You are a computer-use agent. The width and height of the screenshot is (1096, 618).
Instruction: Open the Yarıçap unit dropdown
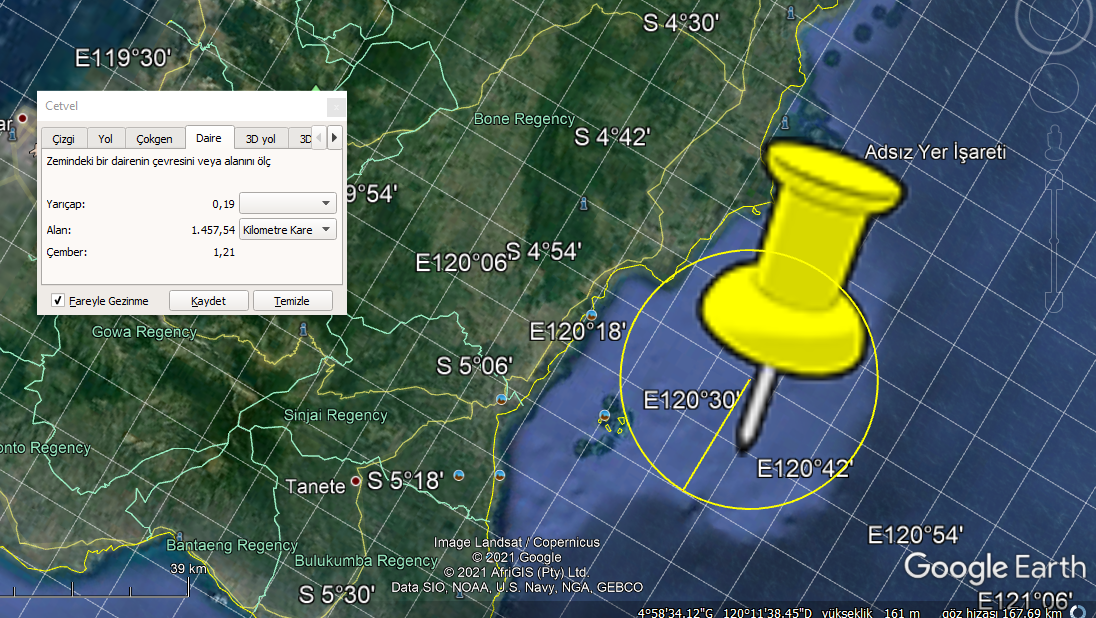(288, 203)
